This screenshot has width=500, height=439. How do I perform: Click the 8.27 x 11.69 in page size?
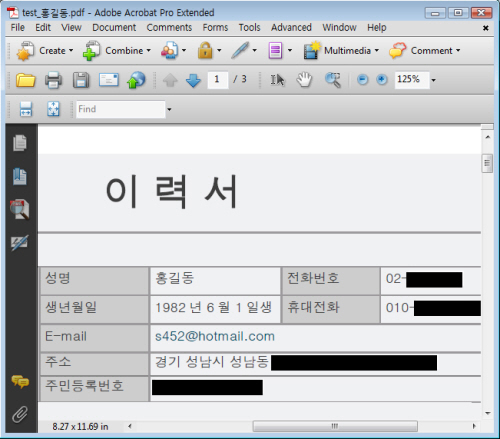coord(80,426)
